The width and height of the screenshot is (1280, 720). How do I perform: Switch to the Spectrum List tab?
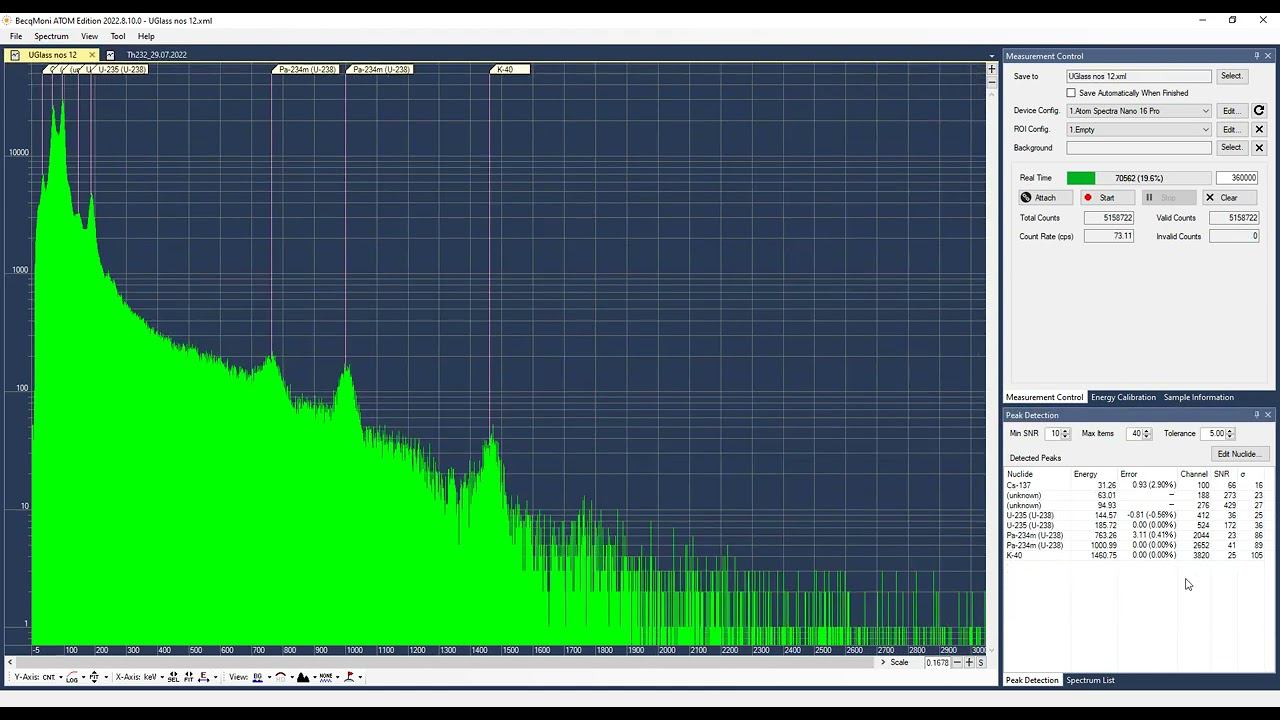(x=1090, y=680)
